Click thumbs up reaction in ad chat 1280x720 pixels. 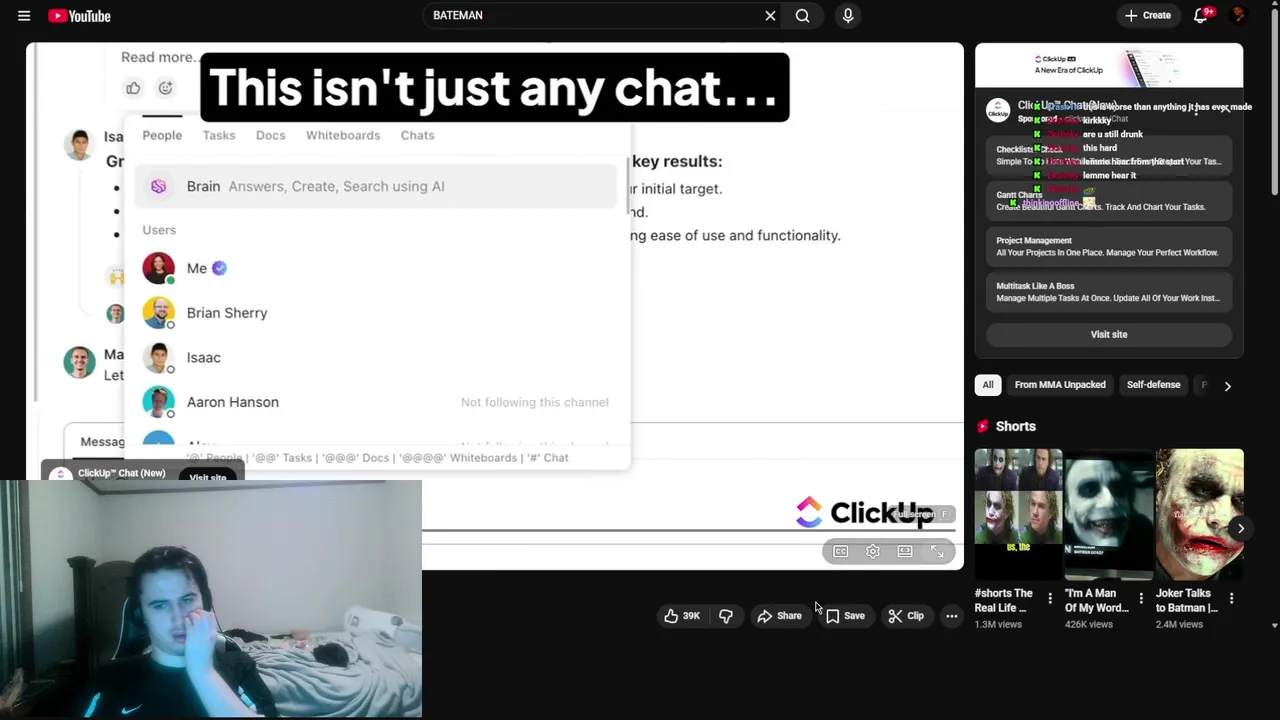tap(133, 88)
